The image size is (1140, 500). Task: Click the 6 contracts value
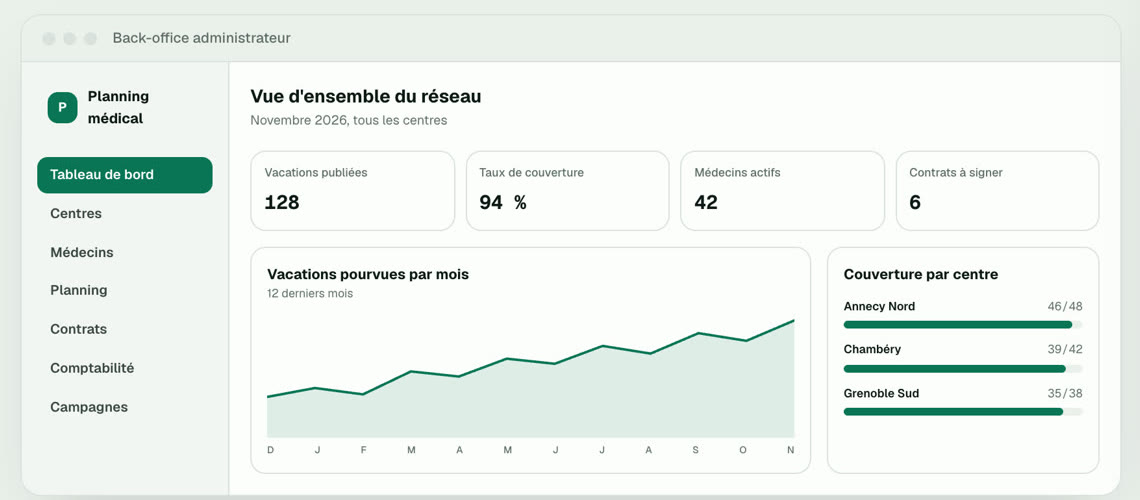915,203
